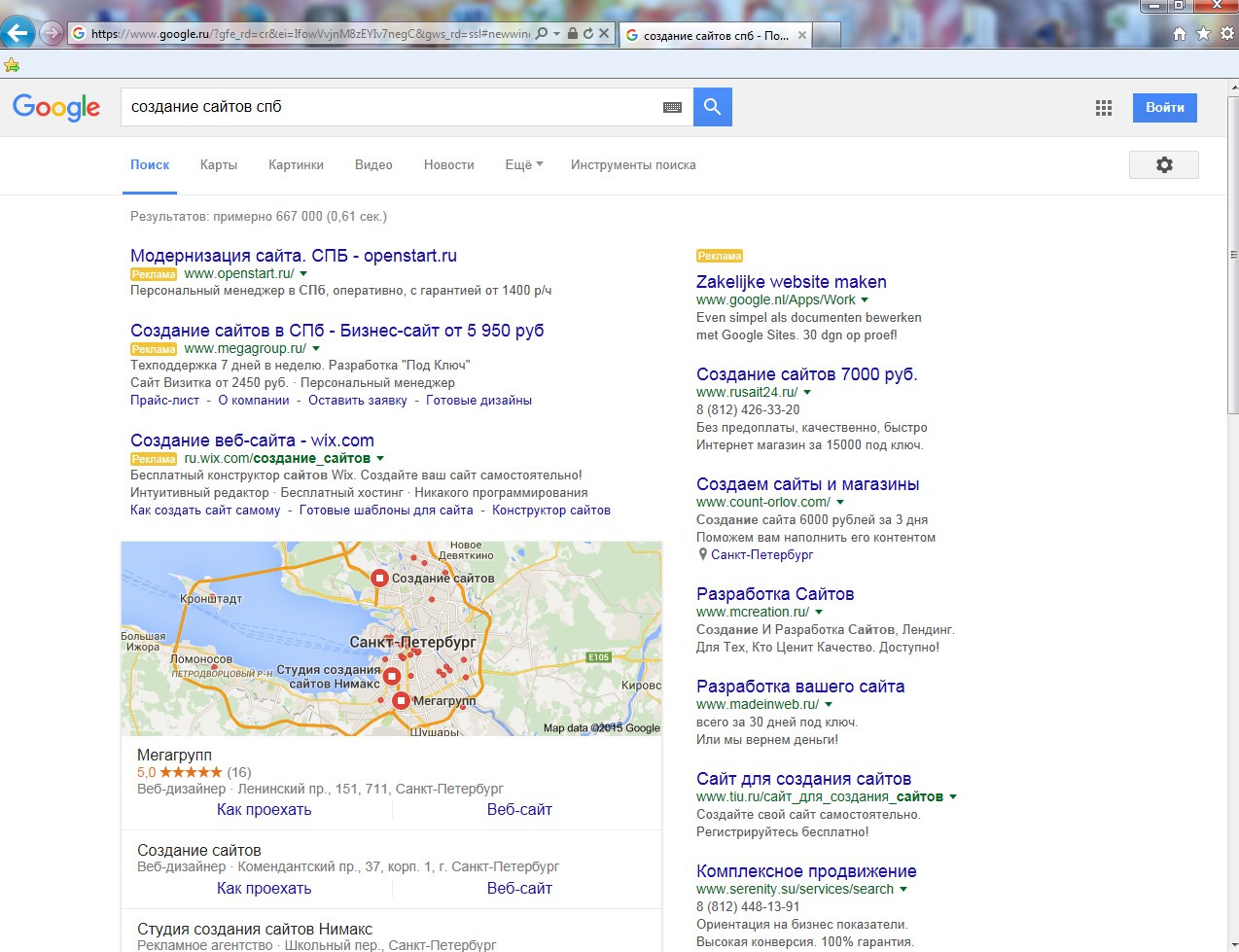1239x952 pixels.
Task: Expand dropdown arrow next to www.openstart.ru
Action: pos(303,274)
